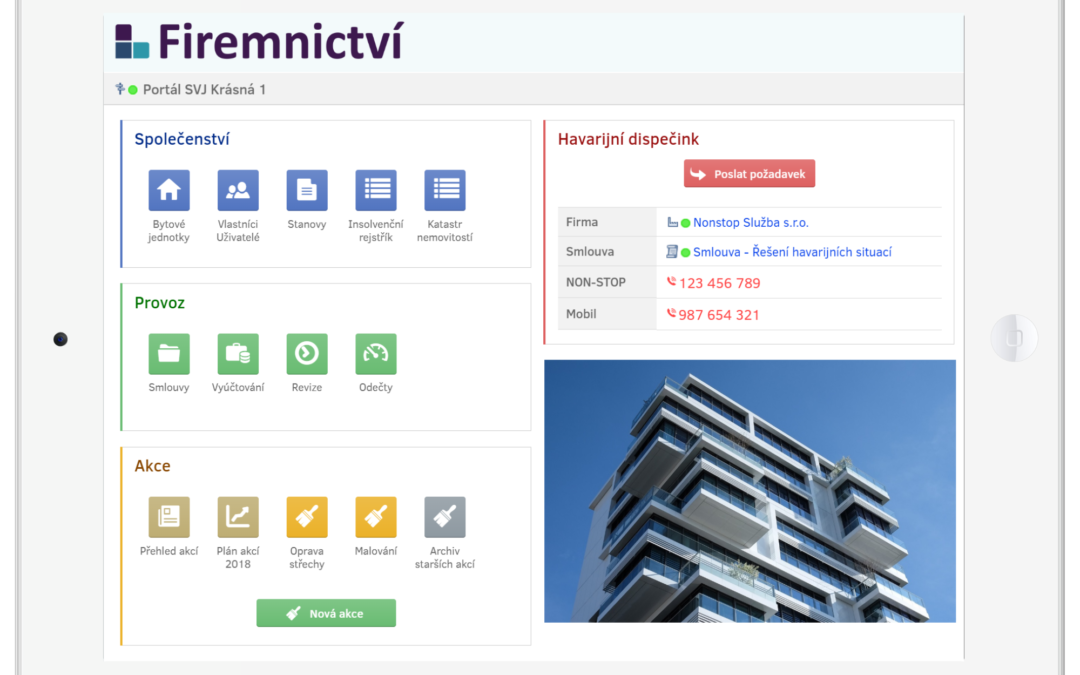The image size is (1080, 675).
Task: Click the Mobil row label
Action: point(581,314)
